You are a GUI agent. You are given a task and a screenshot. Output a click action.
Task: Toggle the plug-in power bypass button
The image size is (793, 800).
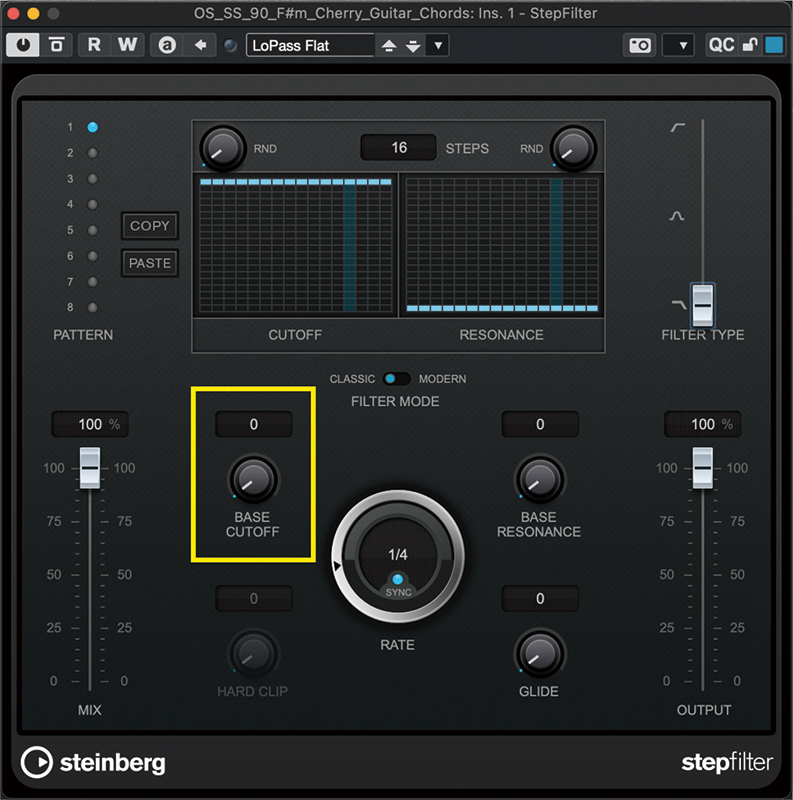click(x=23, y=45)
